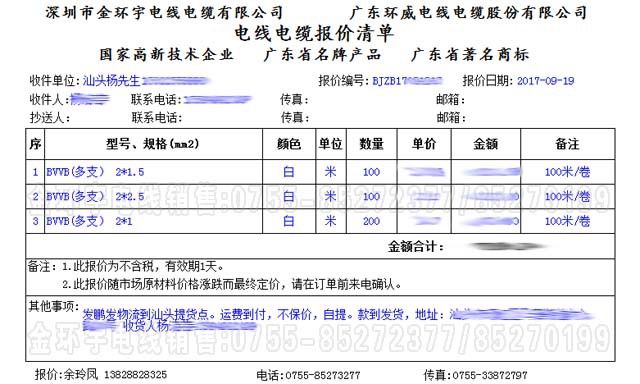Click quantity 100 in the 2*1.5 row

pyautogui.click(x=371, y=172)
